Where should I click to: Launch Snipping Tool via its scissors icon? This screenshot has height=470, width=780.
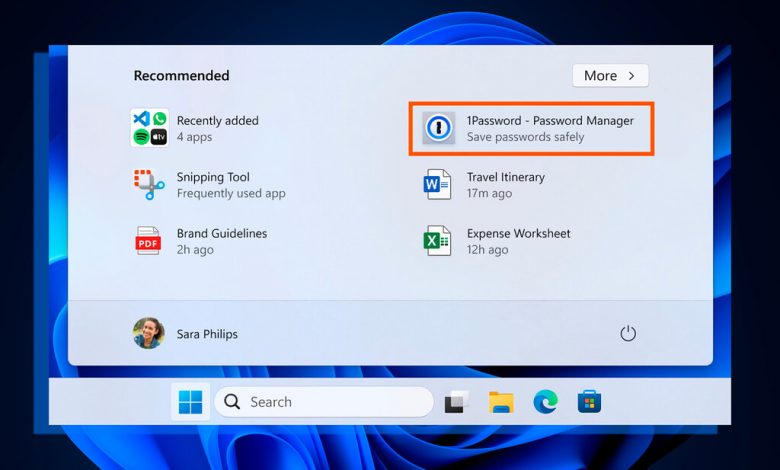pos(149,185)
